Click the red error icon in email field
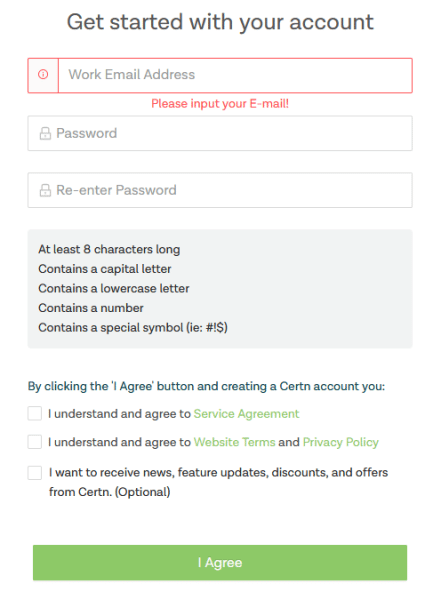 pos(43,75)
